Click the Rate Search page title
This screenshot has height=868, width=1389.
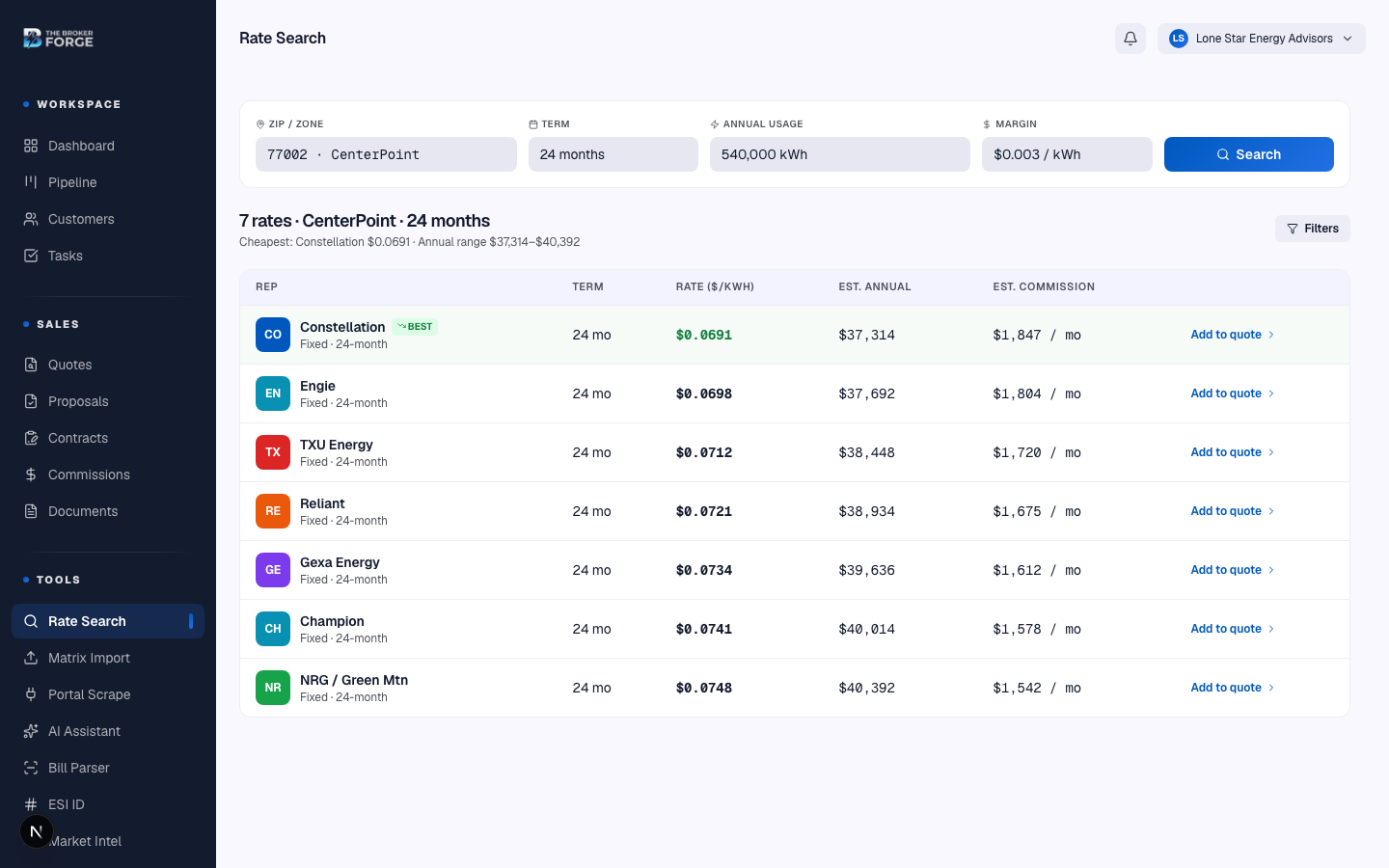[x=283, y=39]
